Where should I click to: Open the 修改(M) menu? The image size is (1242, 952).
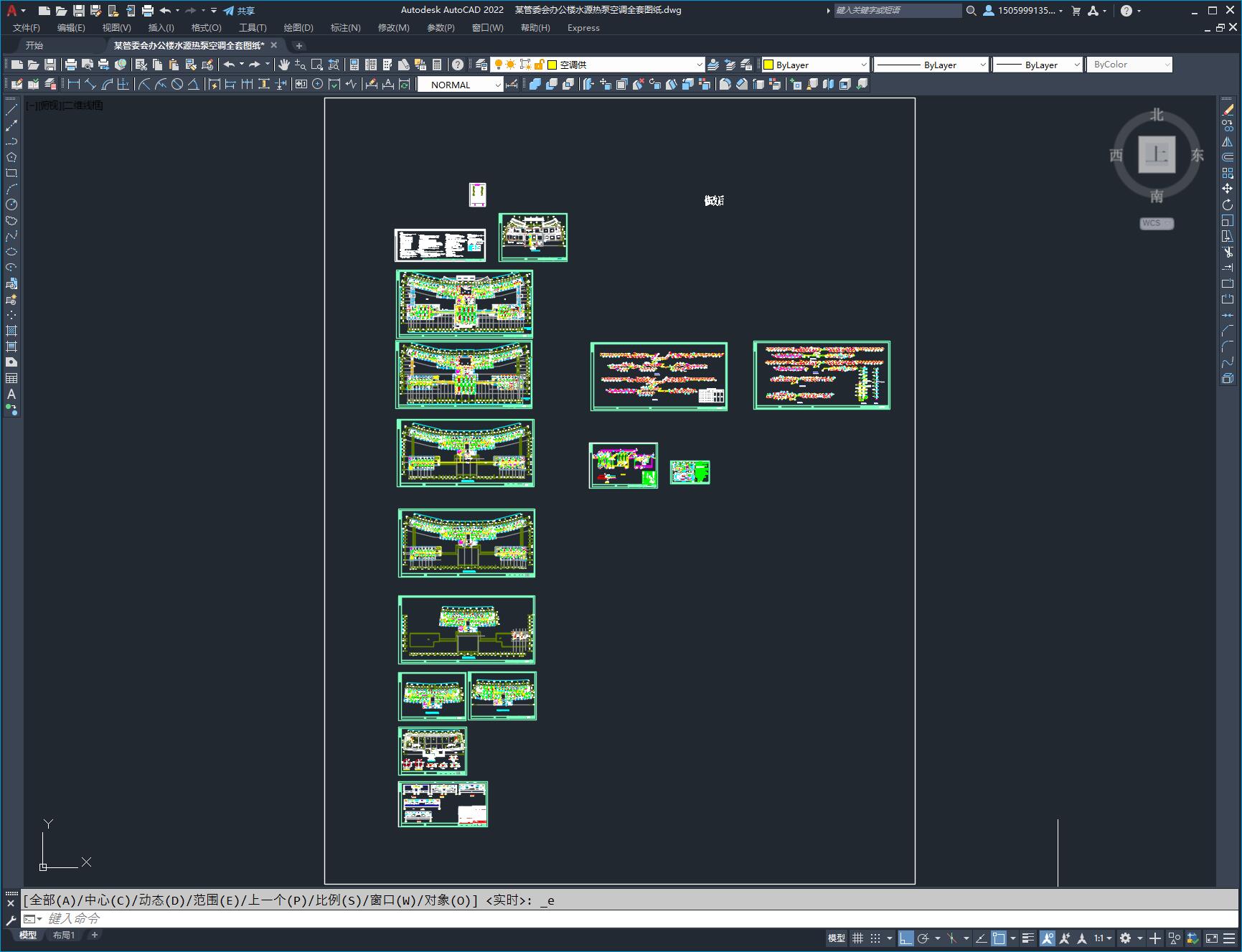(393, 28)
